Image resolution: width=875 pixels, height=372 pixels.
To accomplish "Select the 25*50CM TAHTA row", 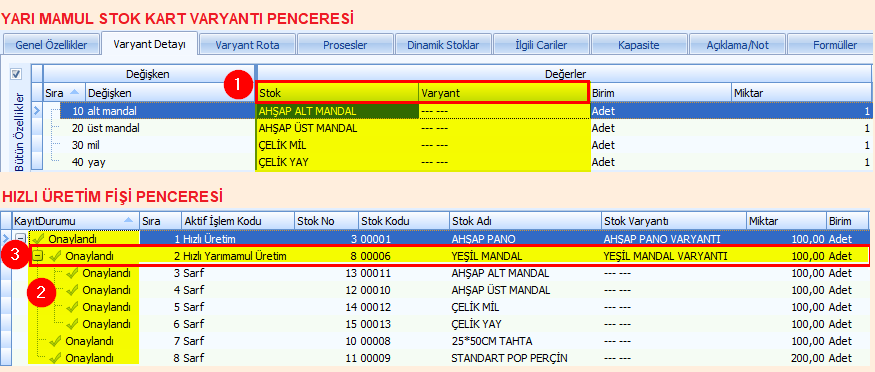I will (x=449, y=341).
